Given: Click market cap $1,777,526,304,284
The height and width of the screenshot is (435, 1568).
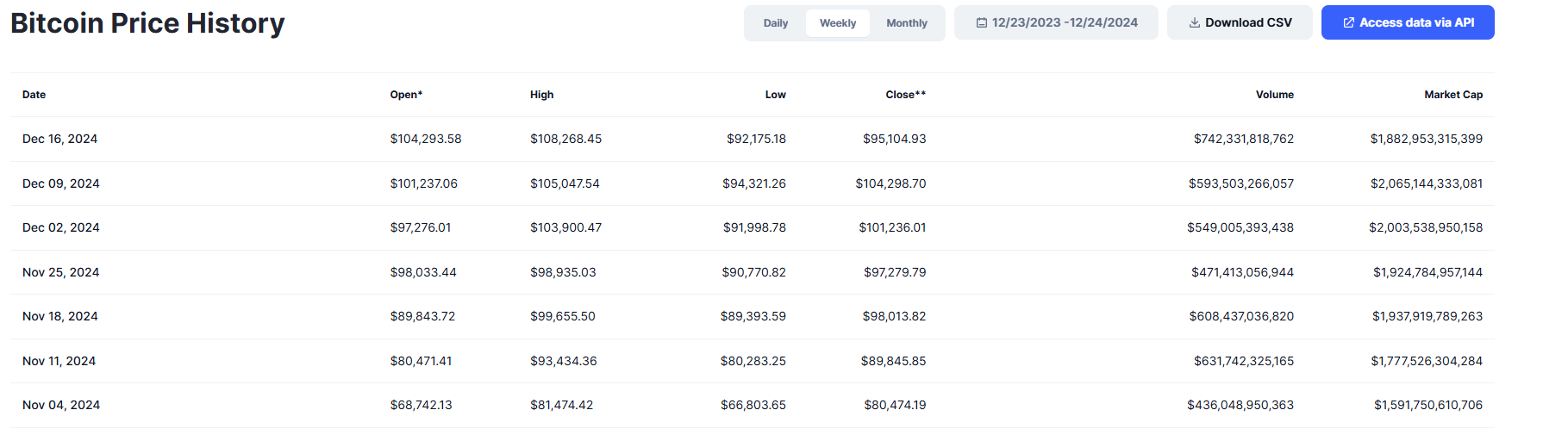Looking at the screenshot, I should 1427,361.
